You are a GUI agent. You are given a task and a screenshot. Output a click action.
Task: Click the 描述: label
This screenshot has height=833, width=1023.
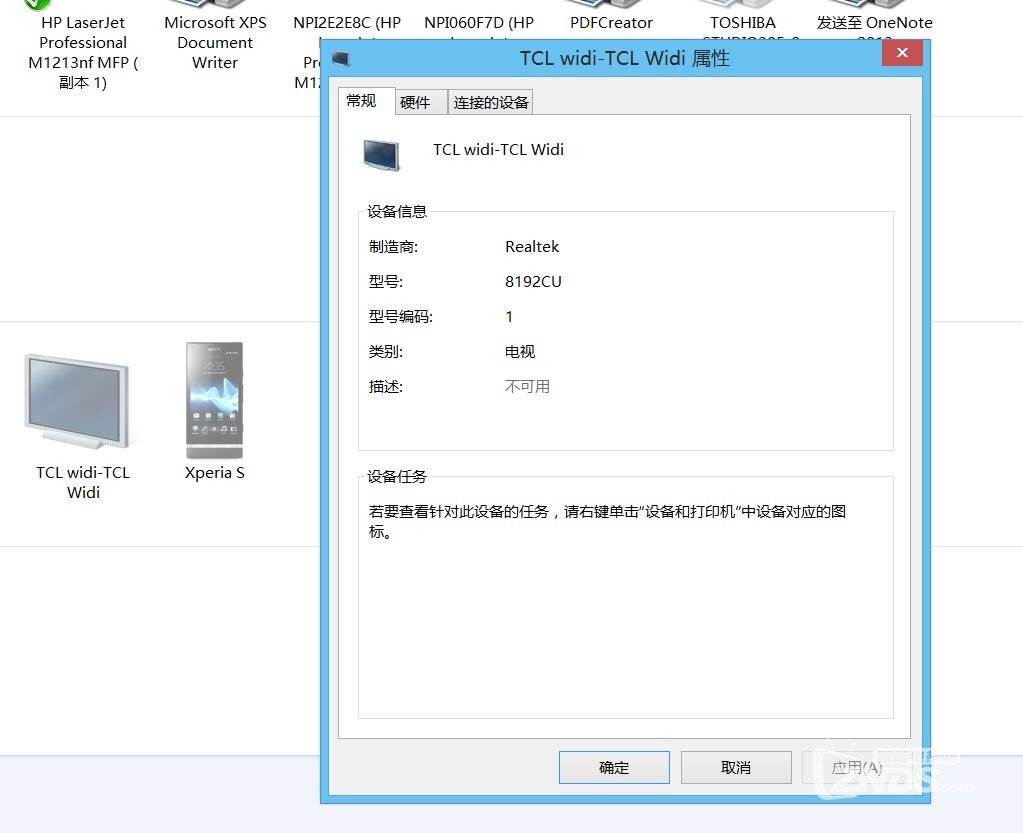pos(386,387)
